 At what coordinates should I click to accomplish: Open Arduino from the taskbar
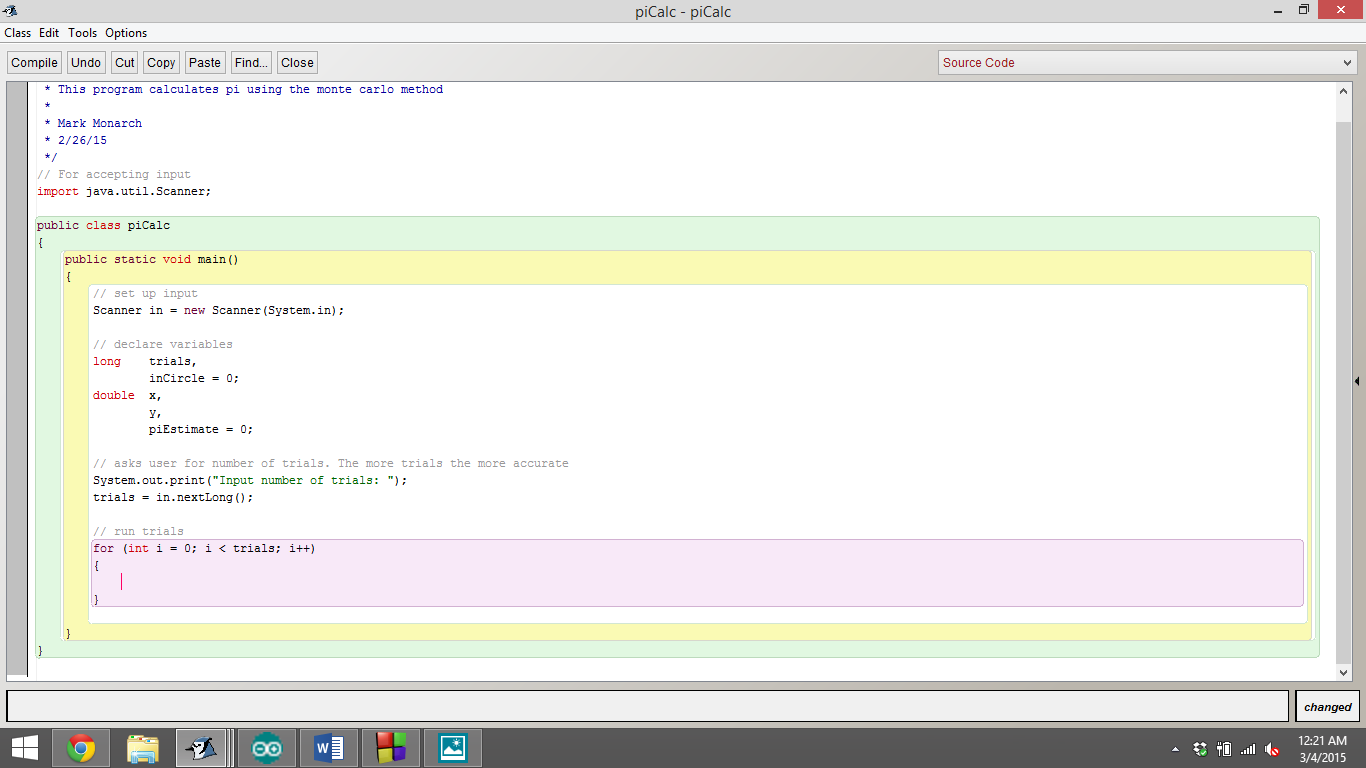pyautogui.click(x=267, y=748)
